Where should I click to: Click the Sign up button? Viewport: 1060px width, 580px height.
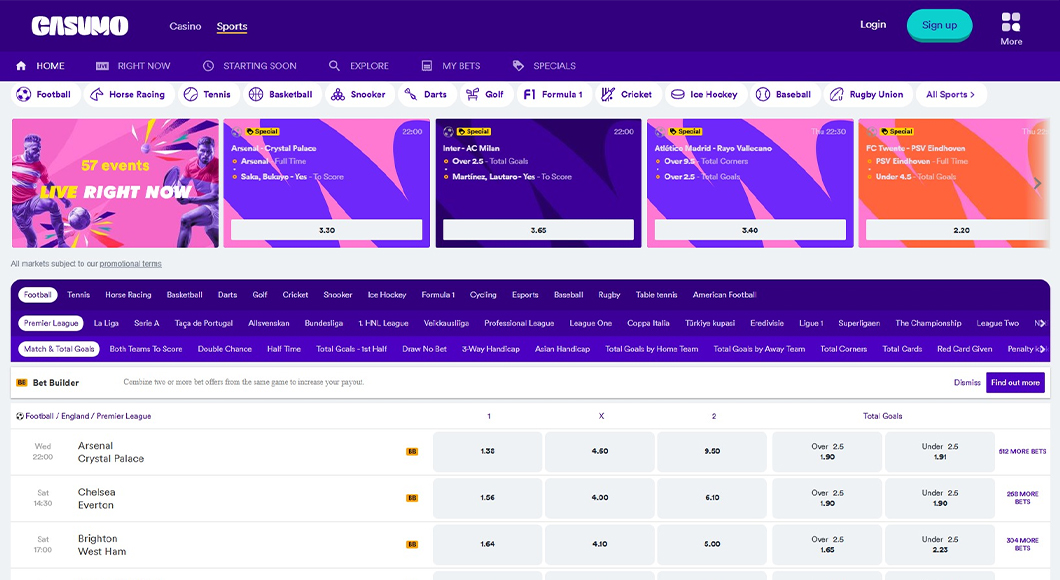tap(939, 25)
